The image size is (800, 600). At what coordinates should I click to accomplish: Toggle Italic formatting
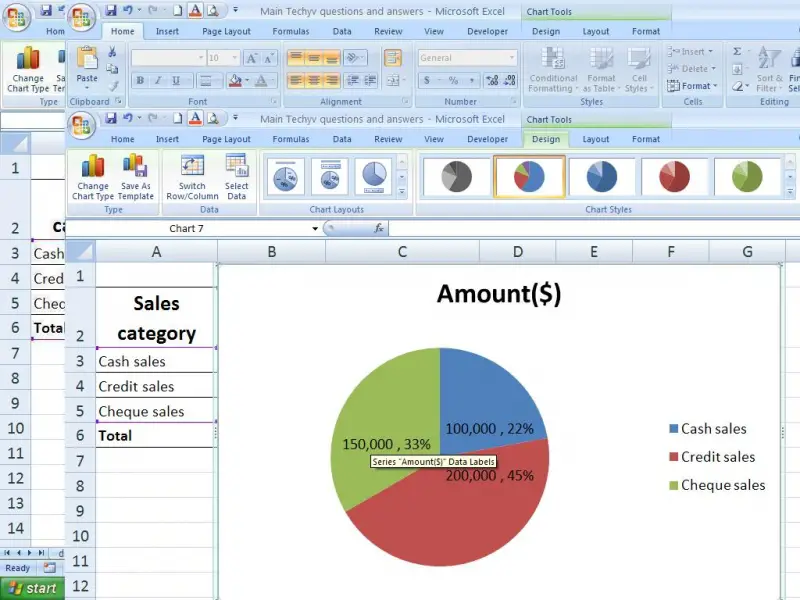[158, 81]
